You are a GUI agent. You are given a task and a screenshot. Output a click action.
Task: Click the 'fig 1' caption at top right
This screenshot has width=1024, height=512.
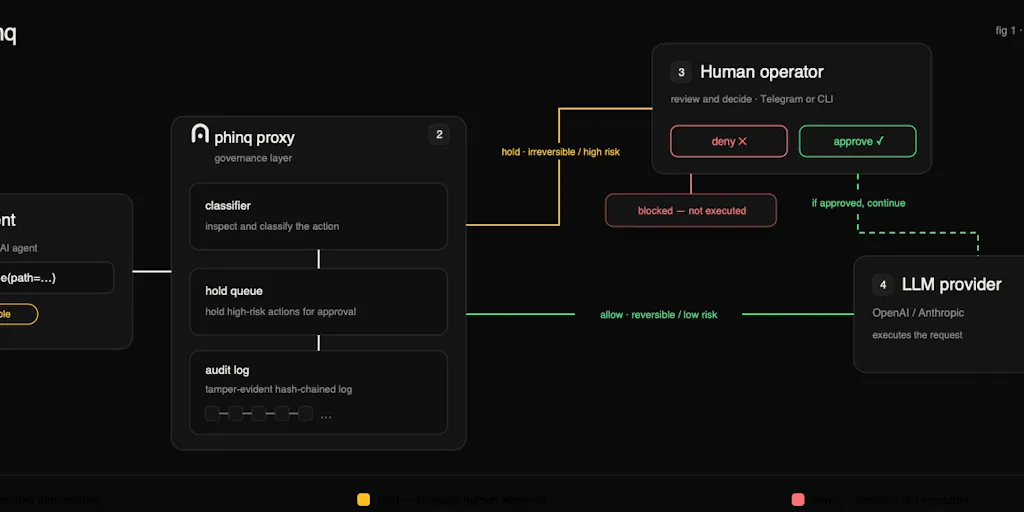(x=1009, y=31)
